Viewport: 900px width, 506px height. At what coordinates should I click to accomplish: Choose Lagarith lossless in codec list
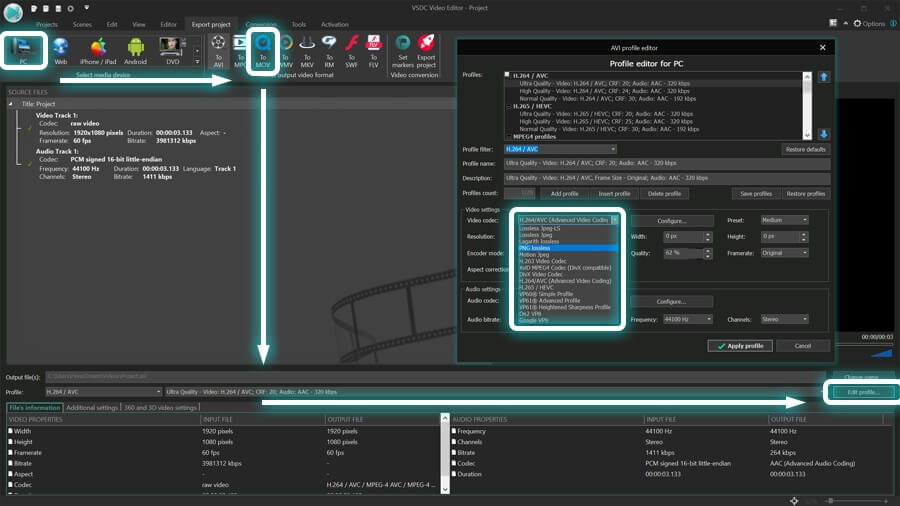[568, 242]
